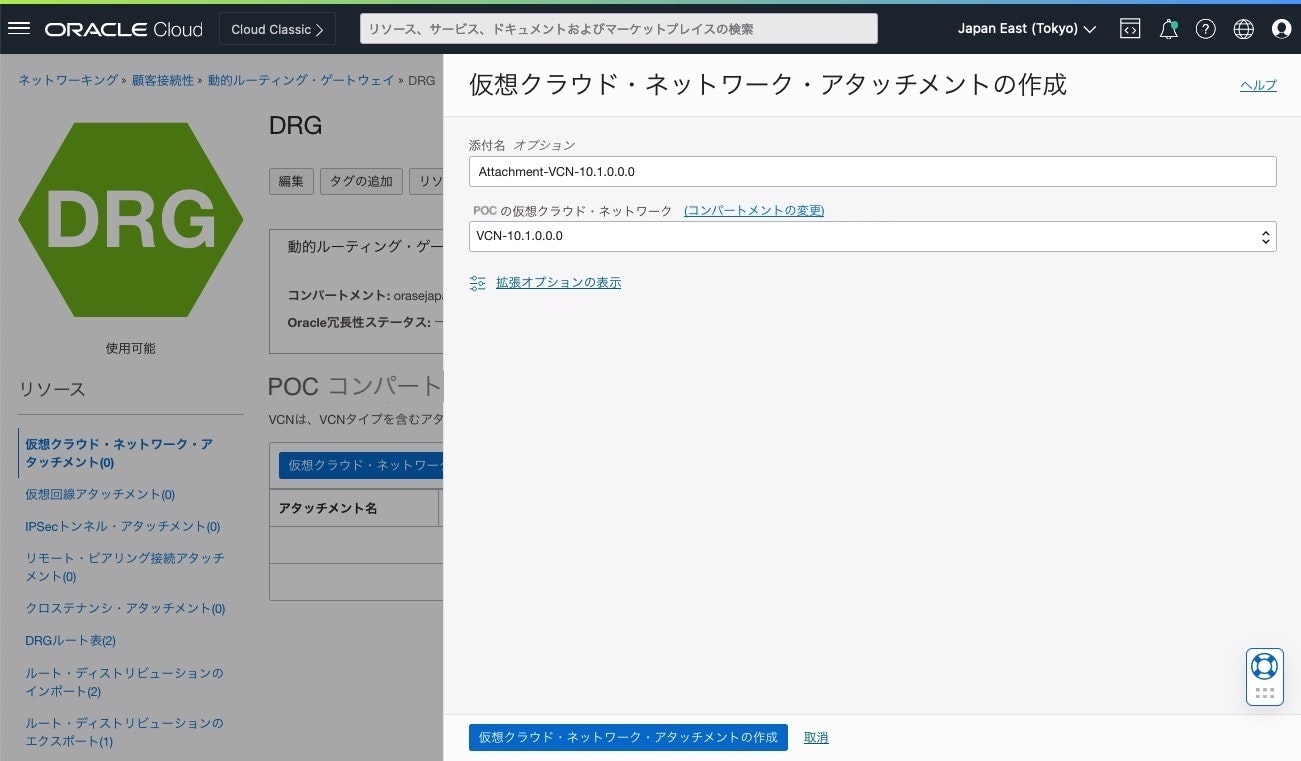
Task: Select リモート・ピアリング接続アタッチメント(0)
Action: point(125,567)
